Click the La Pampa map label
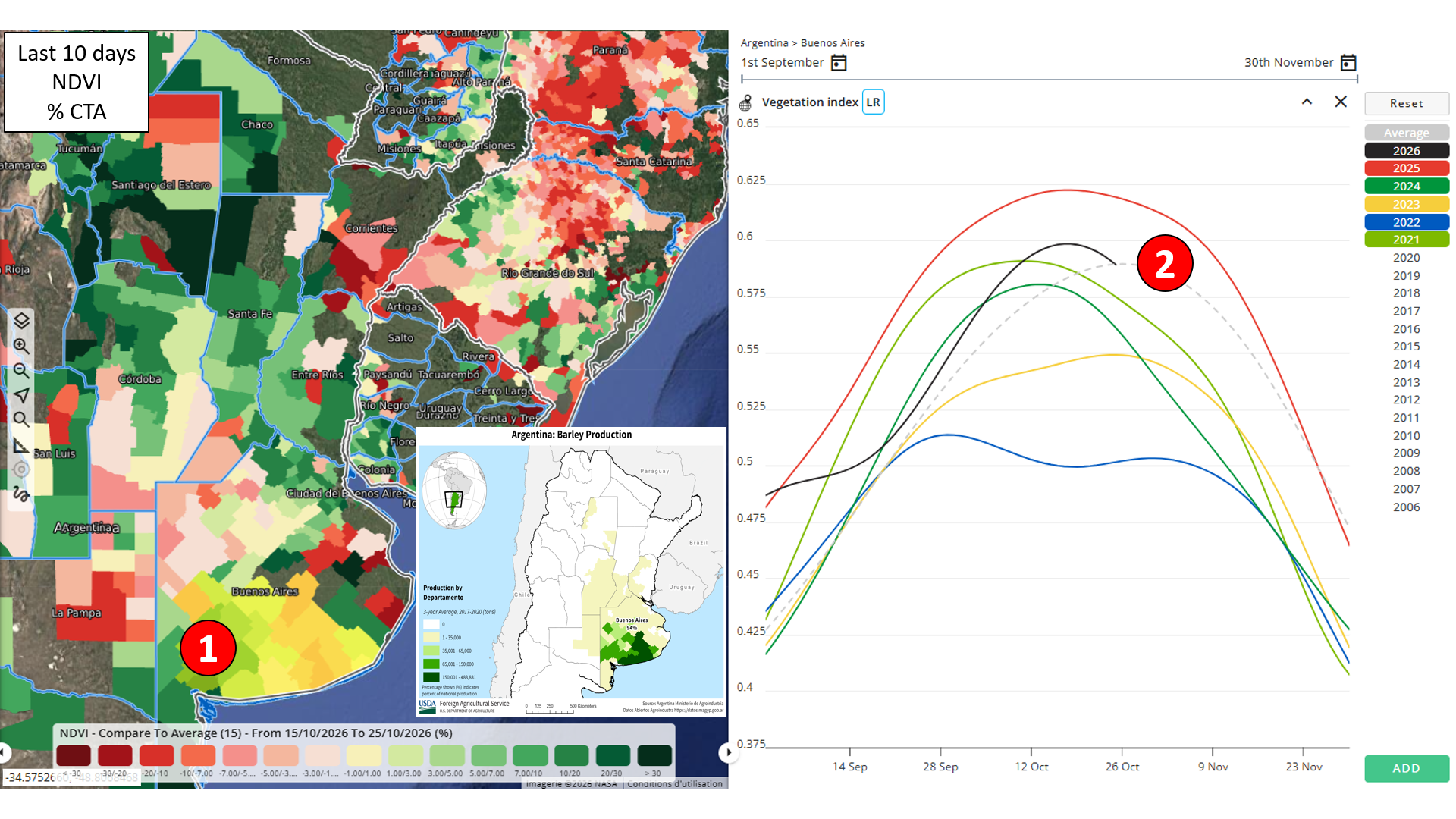Image resolution: width=1456 pixels, height=819 pixels. [77, 613]
